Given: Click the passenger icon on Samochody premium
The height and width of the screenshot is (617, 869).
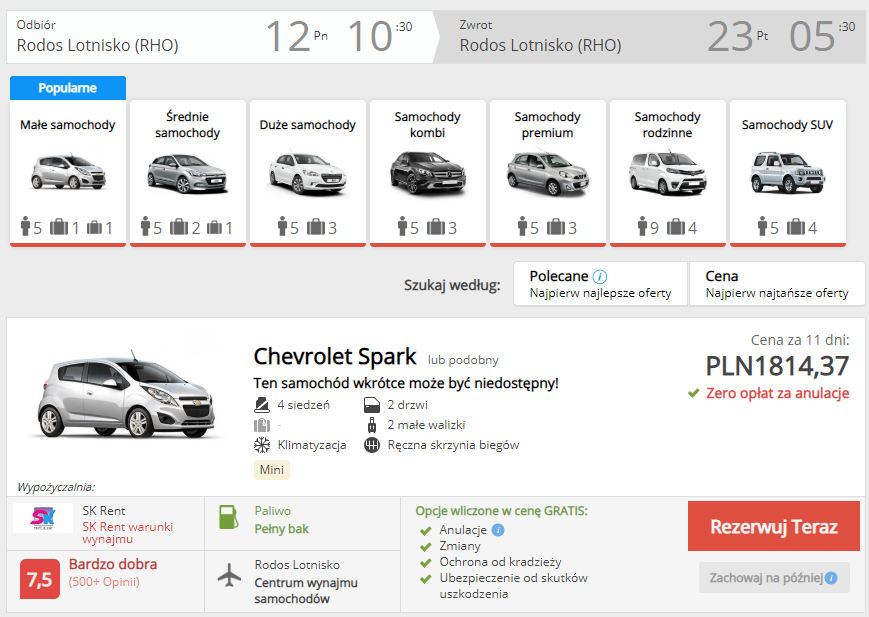Looking at the screenshot, I should tap(522, 226).
